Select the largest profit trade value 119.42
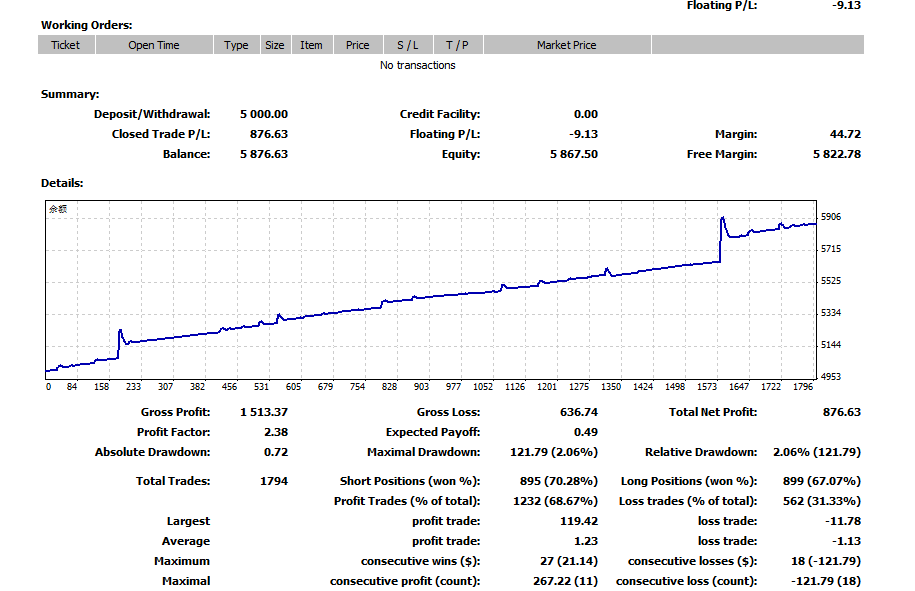The width and height of the screenshot is (915, 591). [580, 521]
